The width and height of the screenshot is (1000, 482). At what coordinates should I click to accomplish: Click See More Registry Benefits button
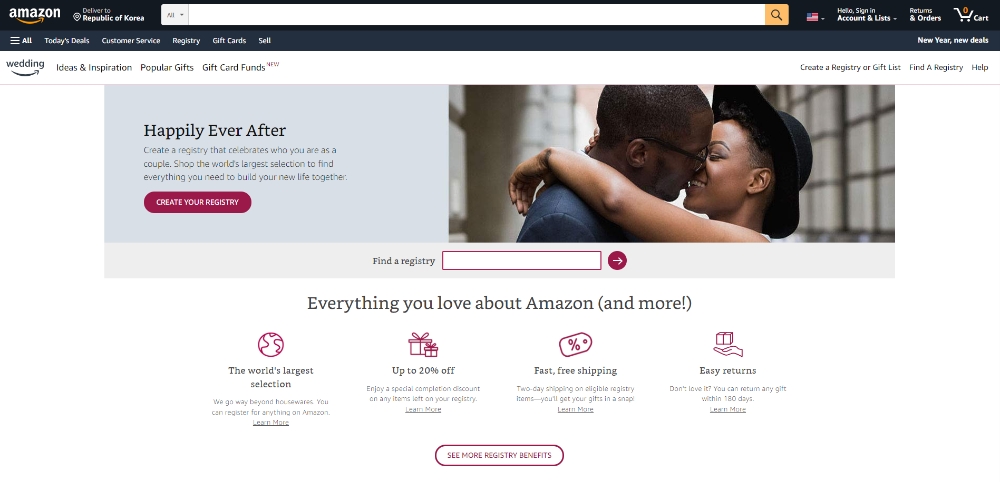(x=499, y=455)
